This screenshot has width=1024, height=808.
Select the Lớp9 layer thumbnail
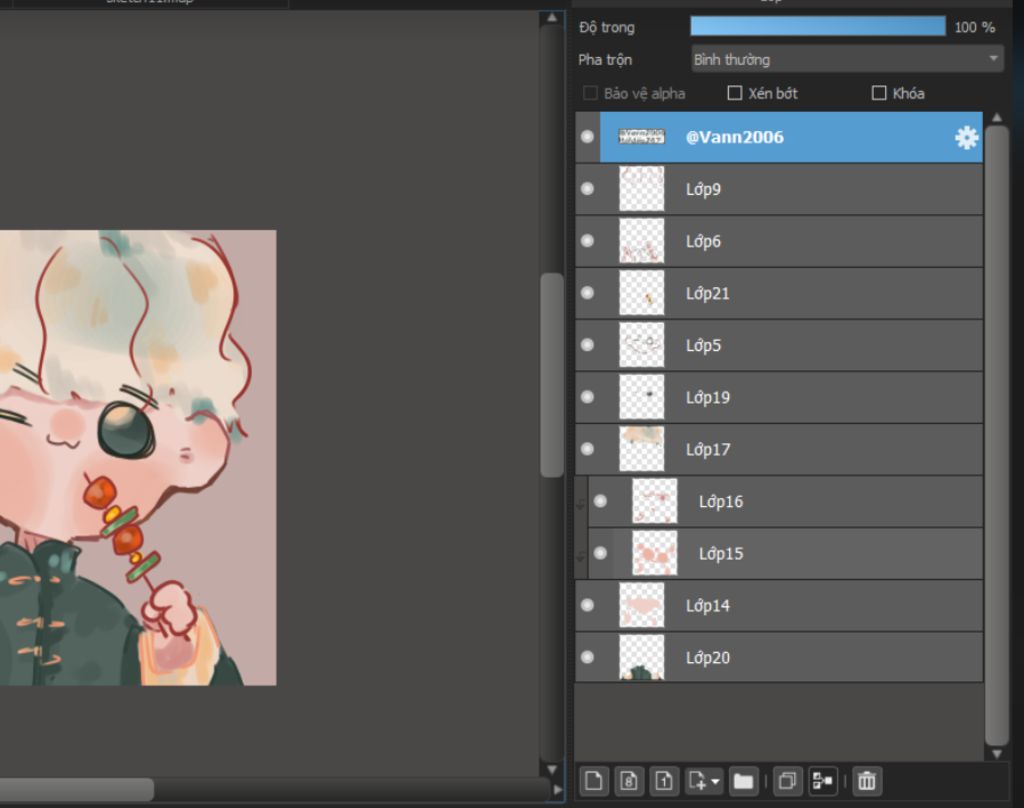pyautogui.click(x=641, y=189)
